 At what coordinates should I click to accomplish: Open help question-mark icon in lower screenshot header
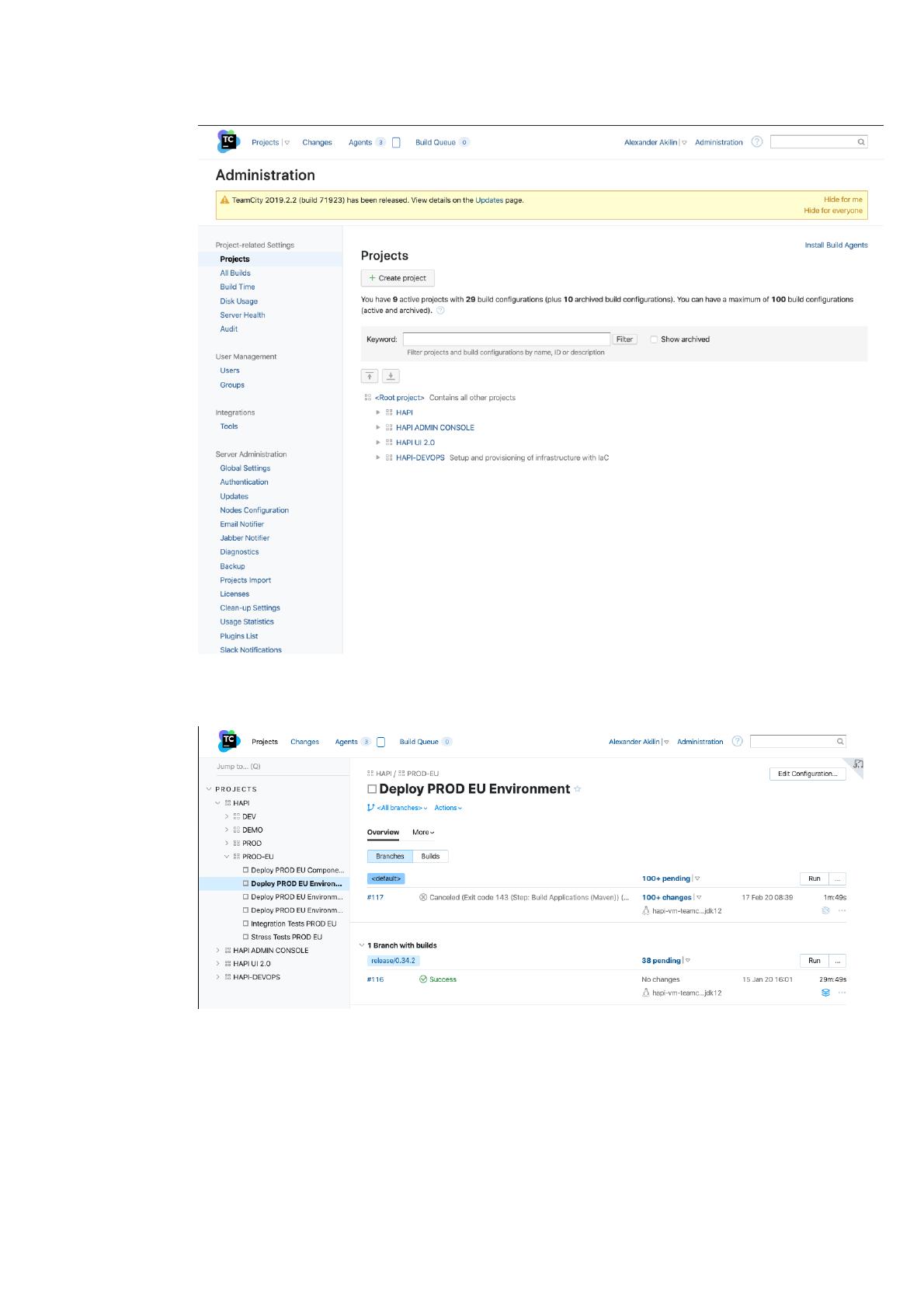738,741
